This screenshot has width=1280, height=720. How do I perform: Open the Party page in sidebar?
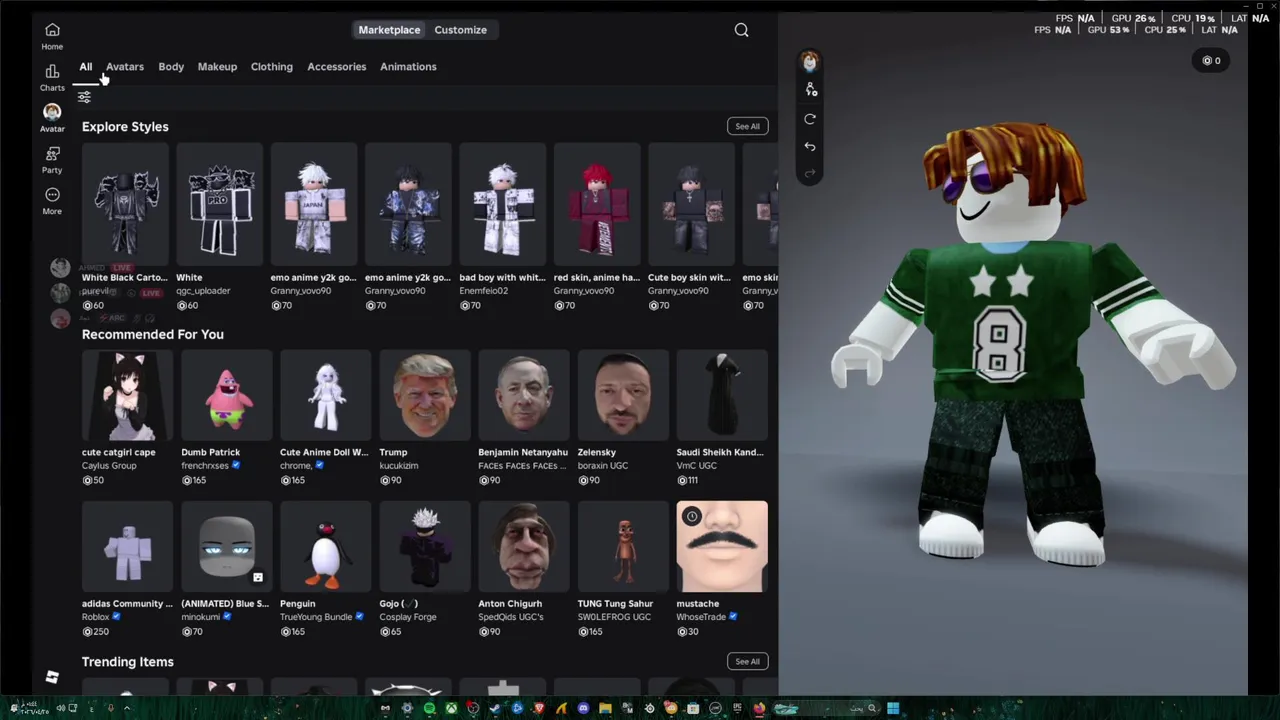[52, 159]
